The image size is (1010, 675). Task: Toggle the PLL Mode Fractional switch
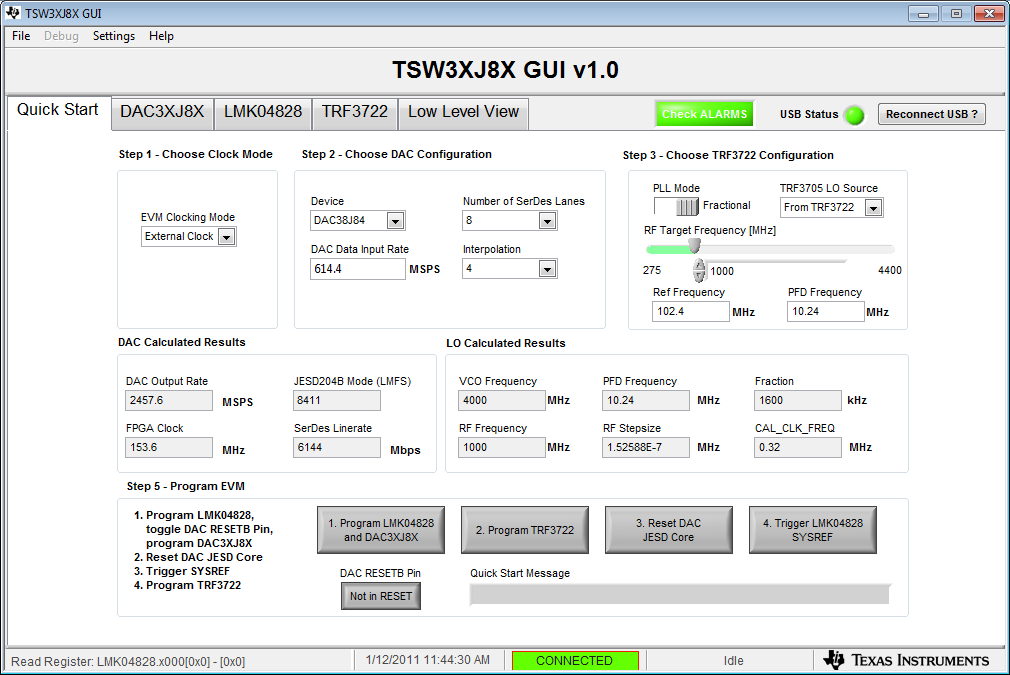(676, 206)
